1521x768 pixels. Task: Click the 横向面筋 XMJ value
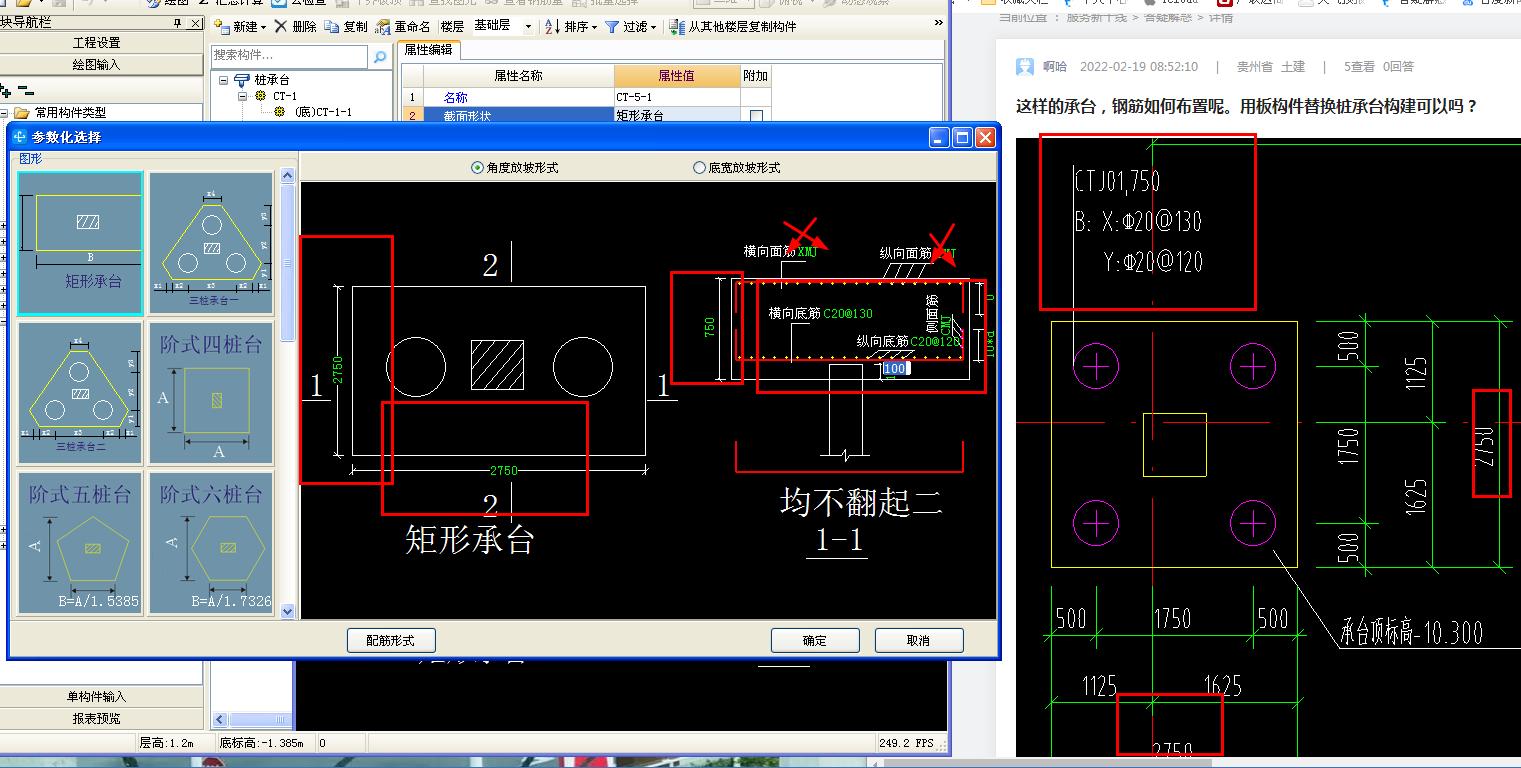[807, 252]
